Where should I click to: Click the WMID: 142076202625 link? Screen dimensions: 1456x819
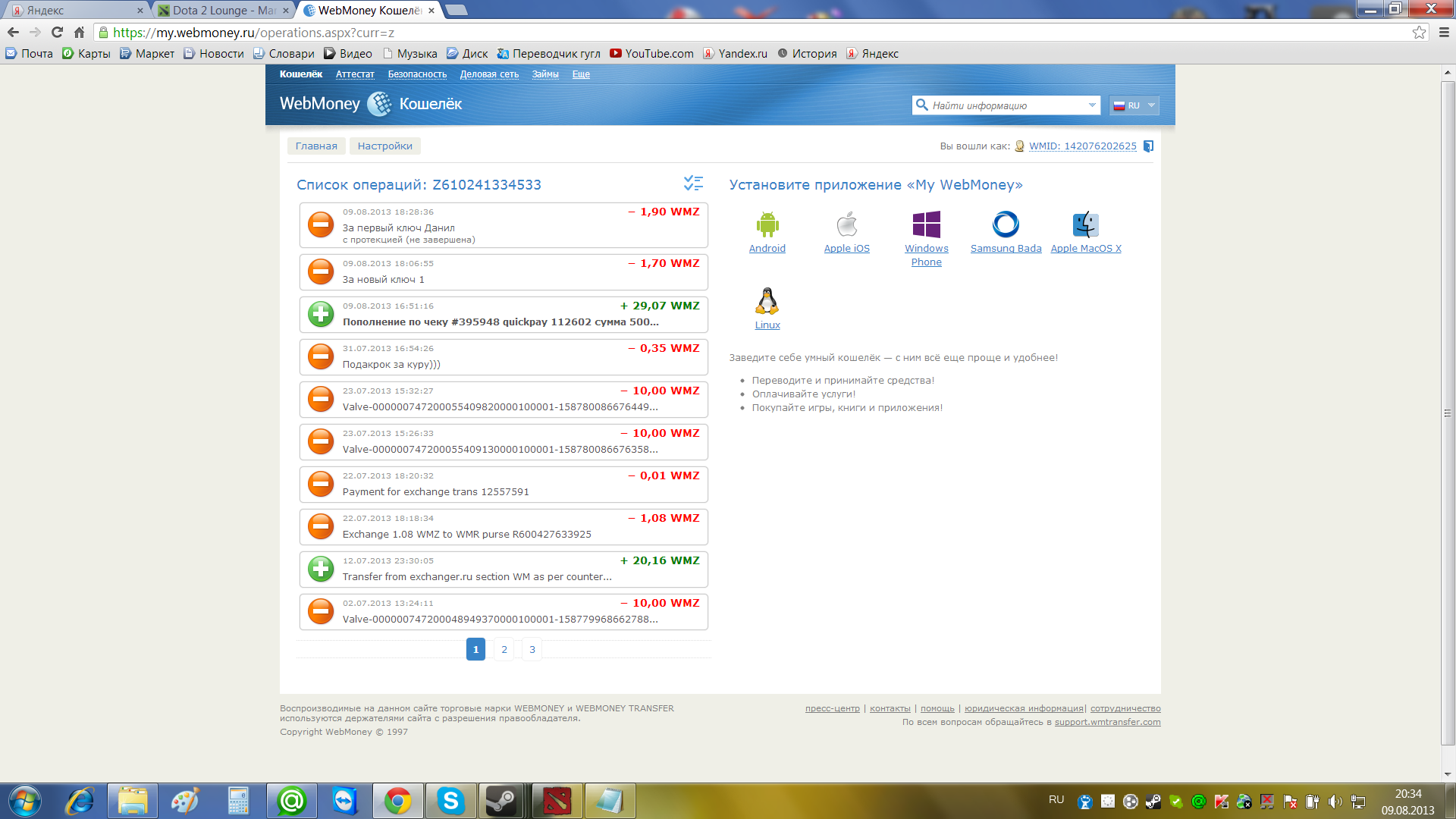[1083, 146]
